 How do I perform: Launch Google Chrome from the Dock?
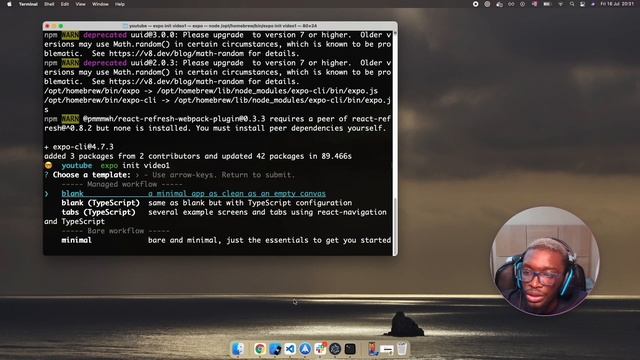(260, 349)
